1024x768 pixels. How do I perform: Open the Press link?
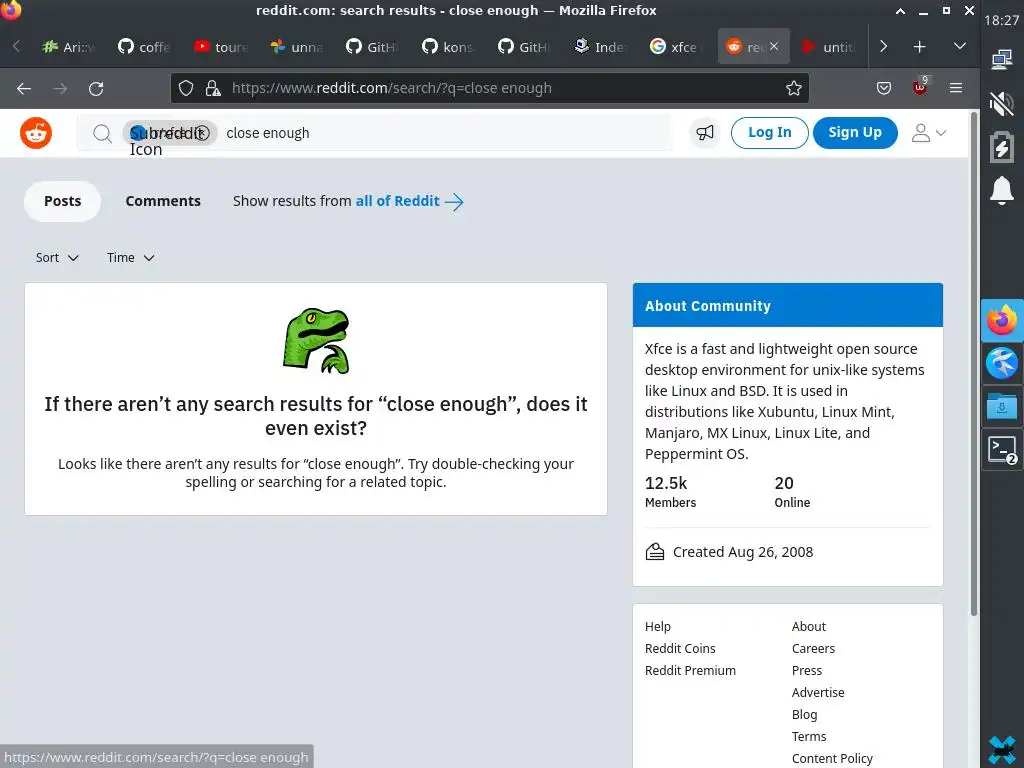(807, 671)
